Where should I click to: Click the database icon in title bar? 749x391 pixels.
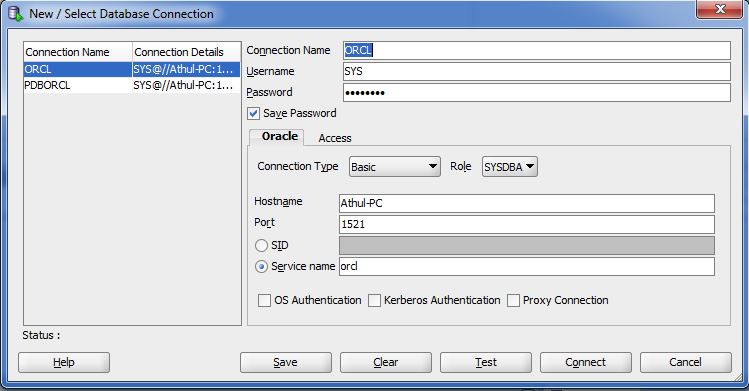(x=15, y=13)
